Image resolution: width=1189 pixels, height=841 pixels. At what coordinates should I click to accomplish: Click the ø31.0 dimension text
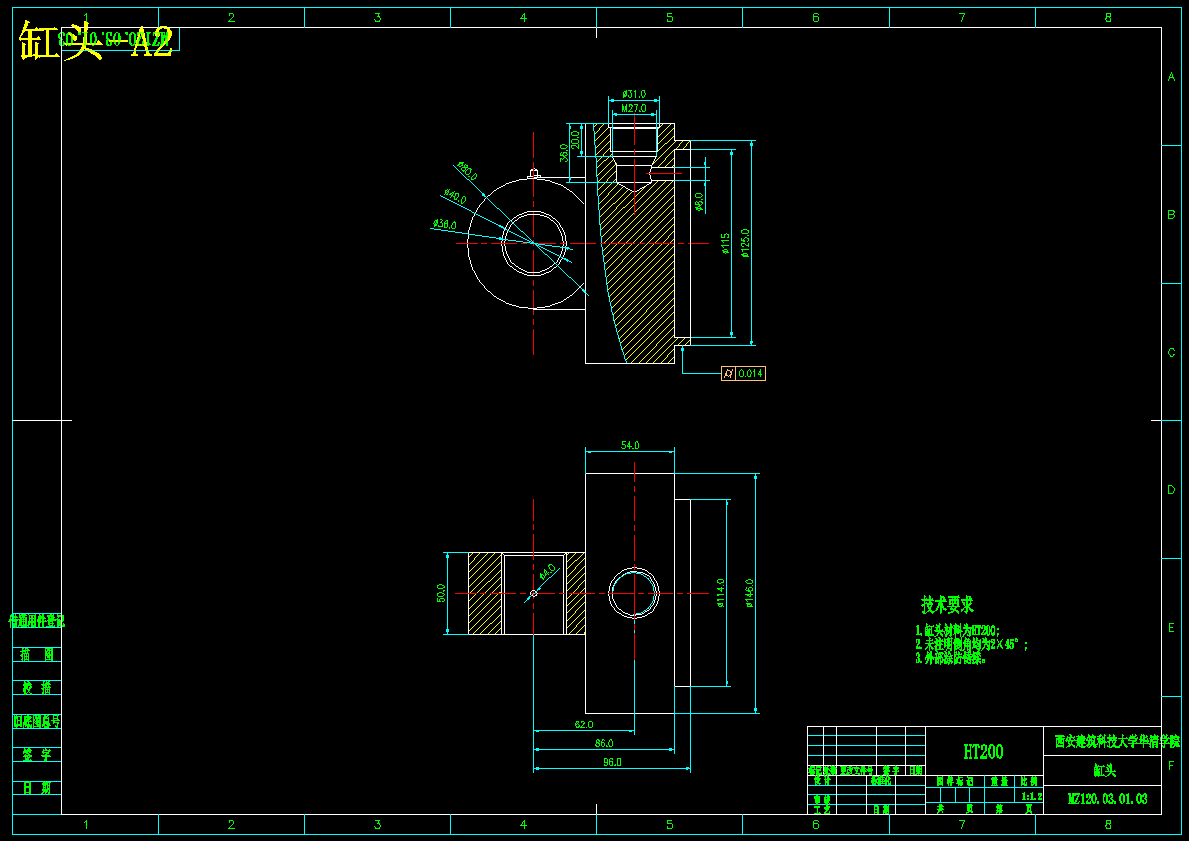coord(634,94)
